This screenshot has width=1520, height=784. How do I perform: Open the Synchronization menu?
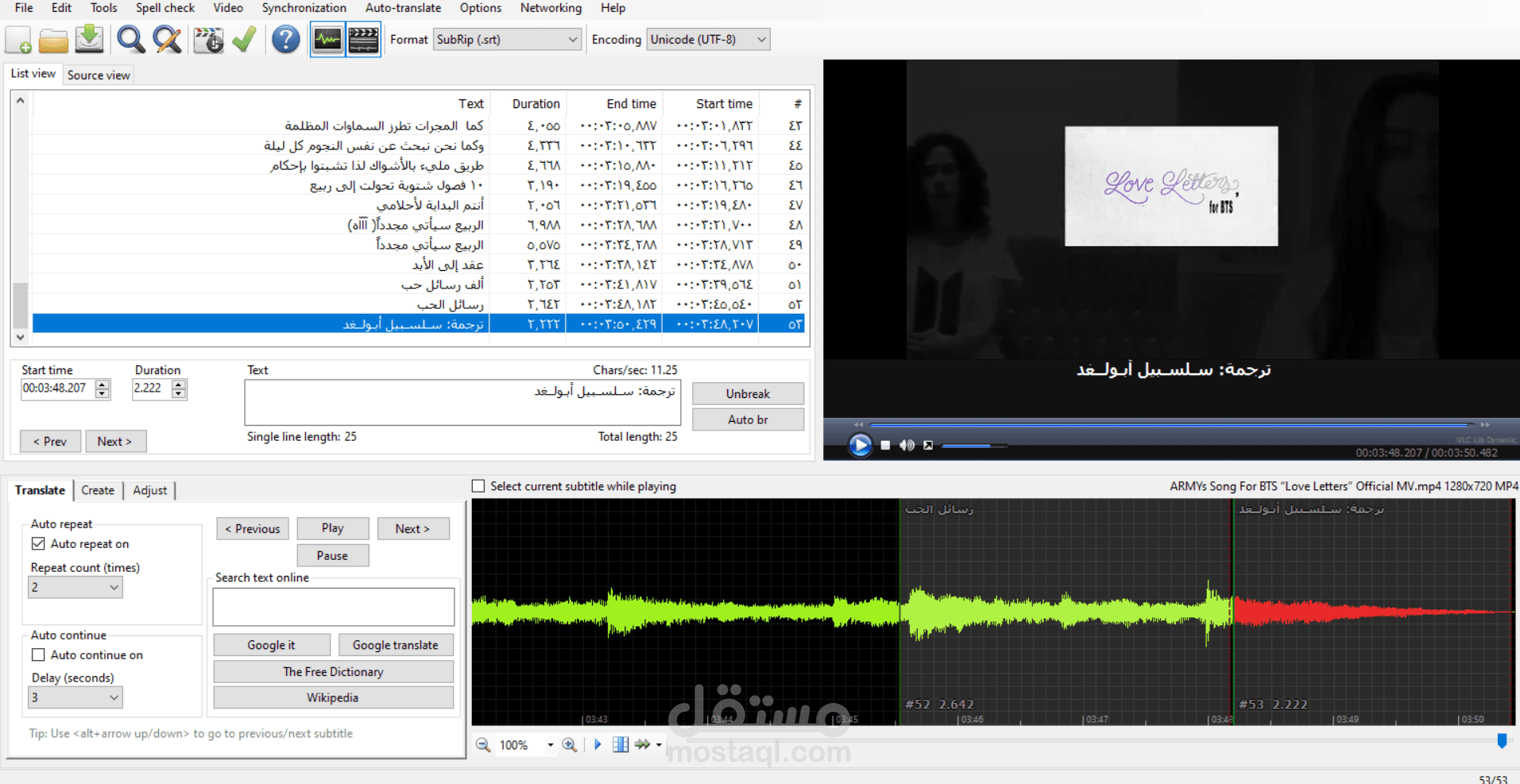304,8
